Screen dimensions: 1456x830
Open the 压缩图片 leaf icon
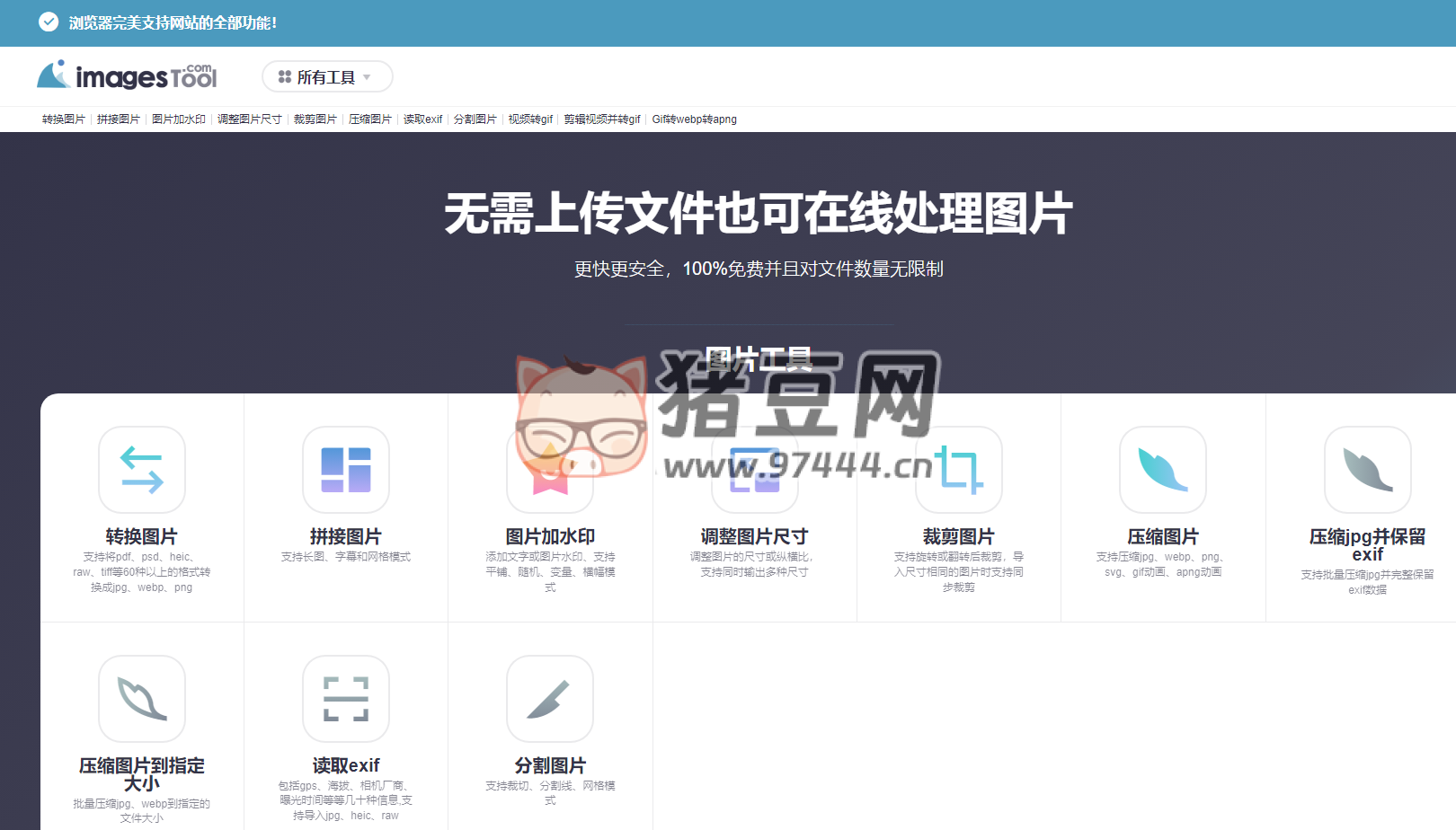[x=1162, y=470]
